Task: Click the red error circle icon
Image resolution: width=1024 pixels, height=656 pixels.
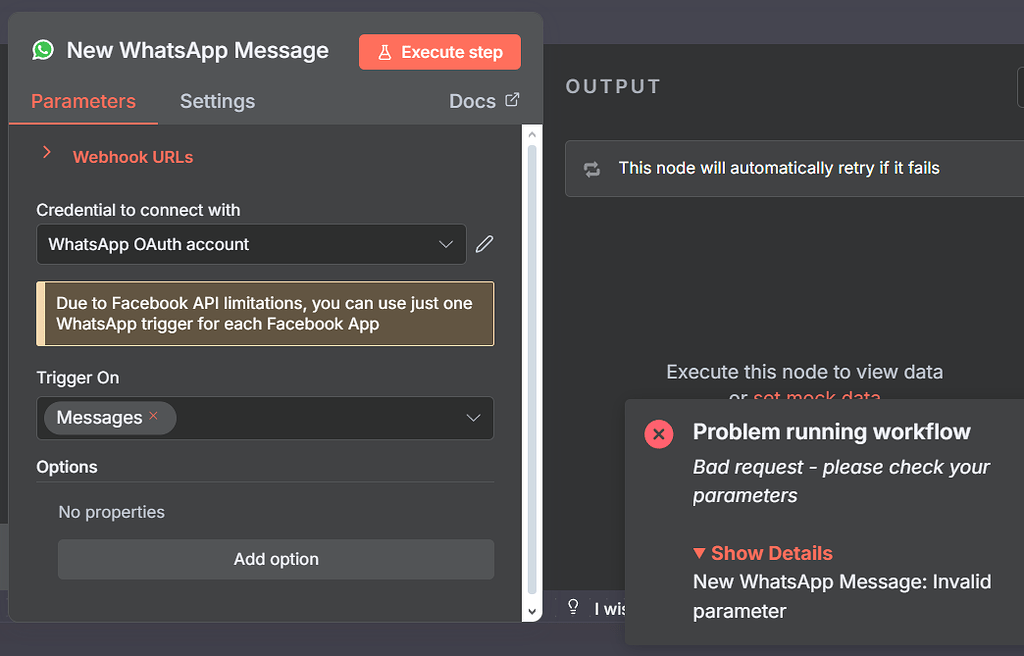Action: pos(658,433)
